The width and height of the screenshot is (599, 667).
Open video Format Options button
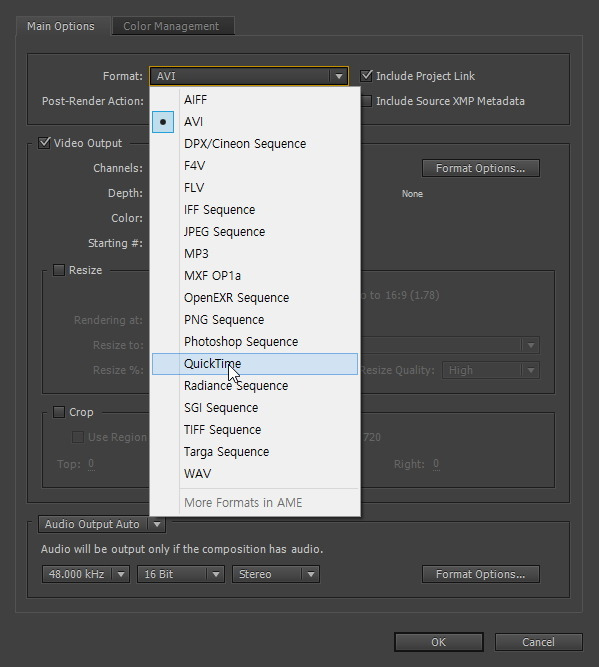(x=481, y=168)
